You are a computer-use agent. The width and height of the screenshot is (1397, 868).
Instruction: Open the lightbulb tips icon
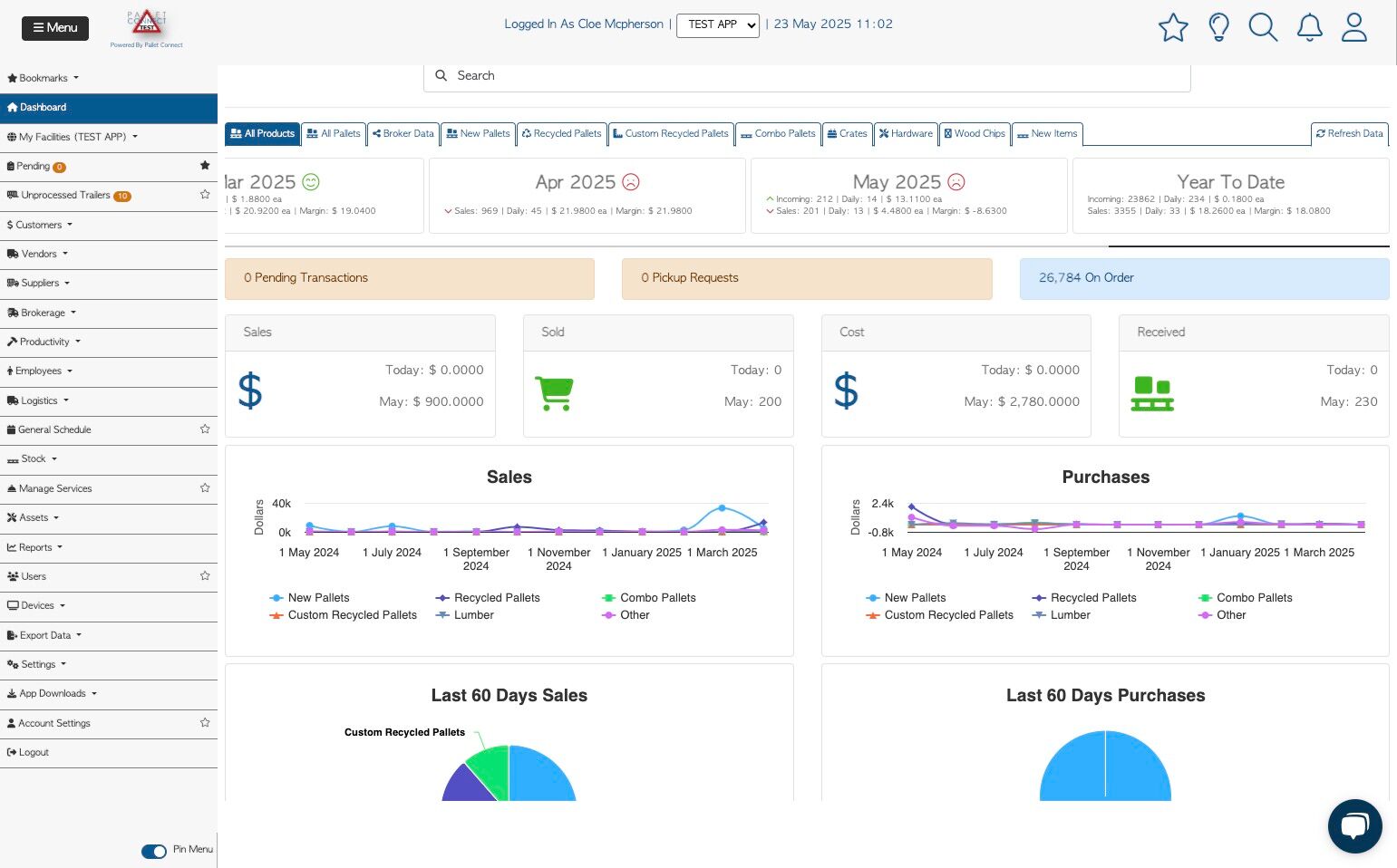pyautogui.click(x=1218, y=27)
